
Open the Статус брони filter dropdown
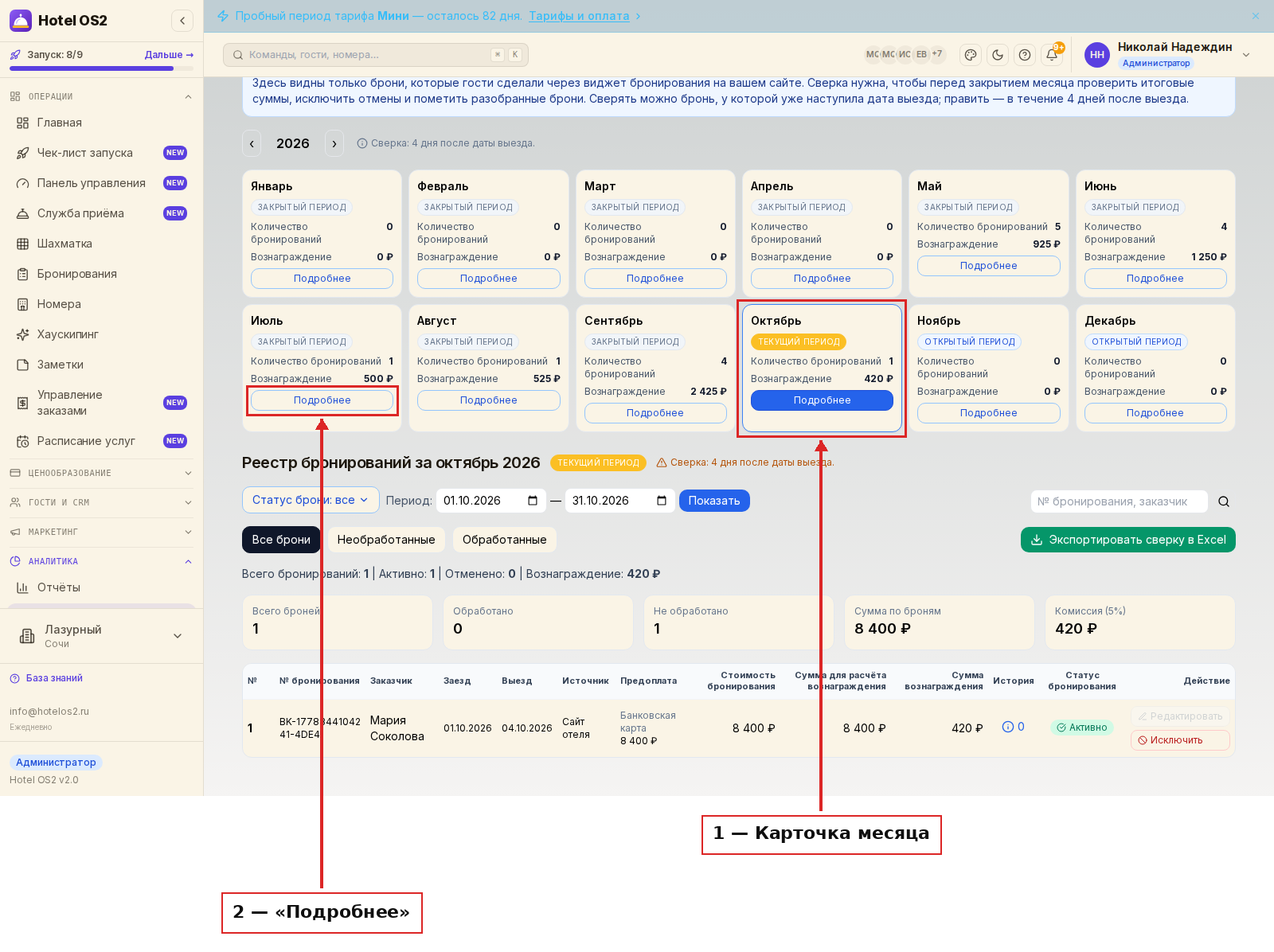click(311, 500)
